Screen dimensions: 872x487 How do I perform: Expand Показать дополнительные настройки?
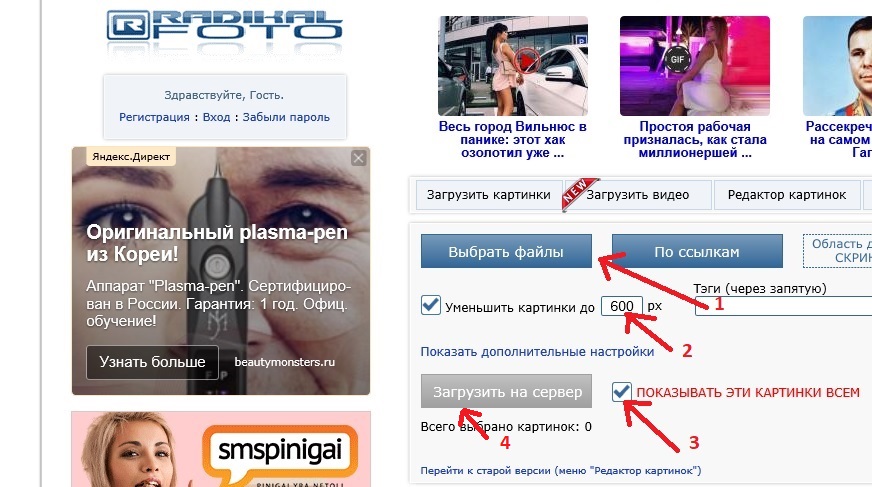click(x=537, y=352)
